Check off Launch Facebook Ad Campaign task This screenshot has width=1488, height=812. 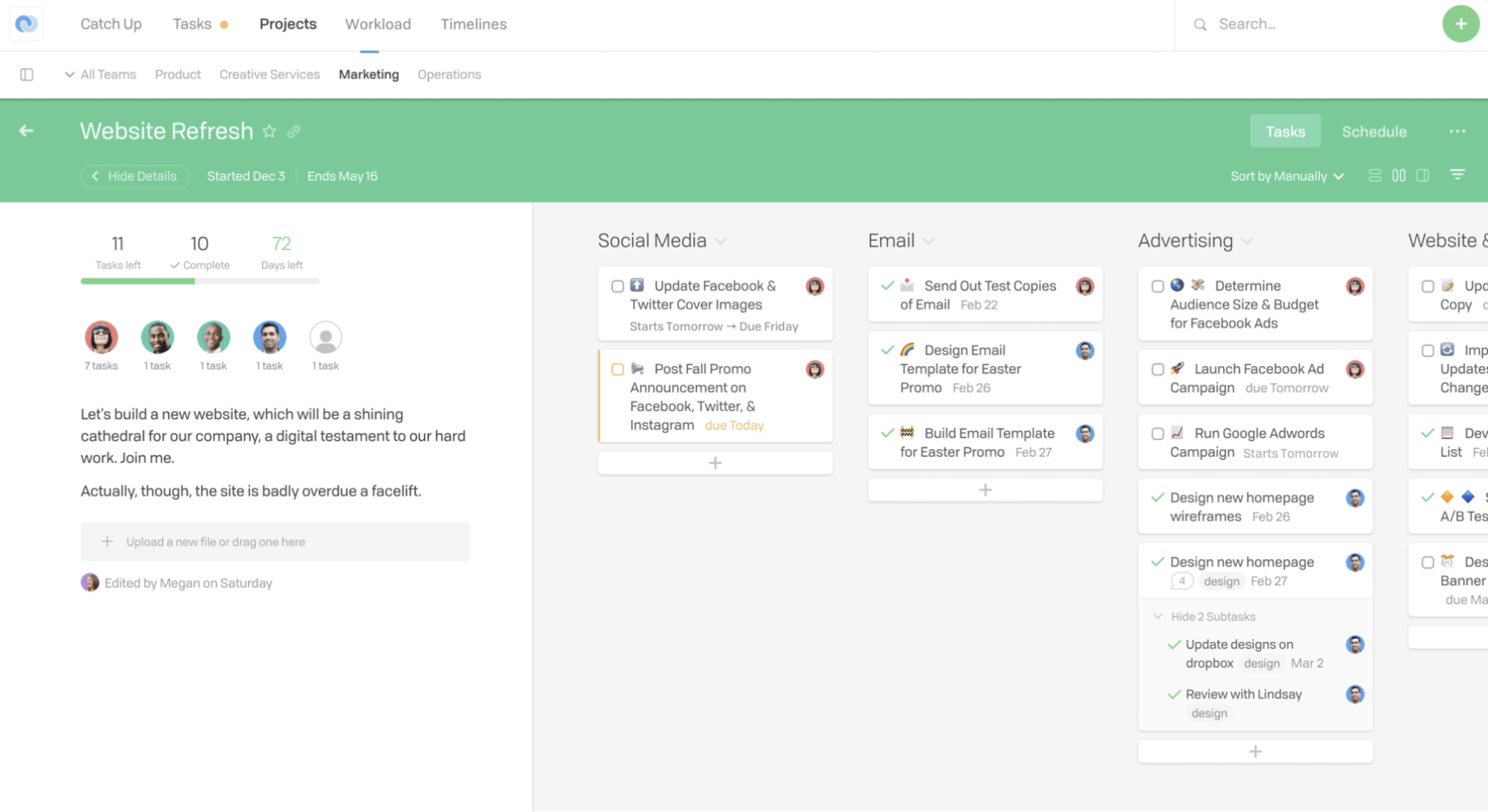1157,370
